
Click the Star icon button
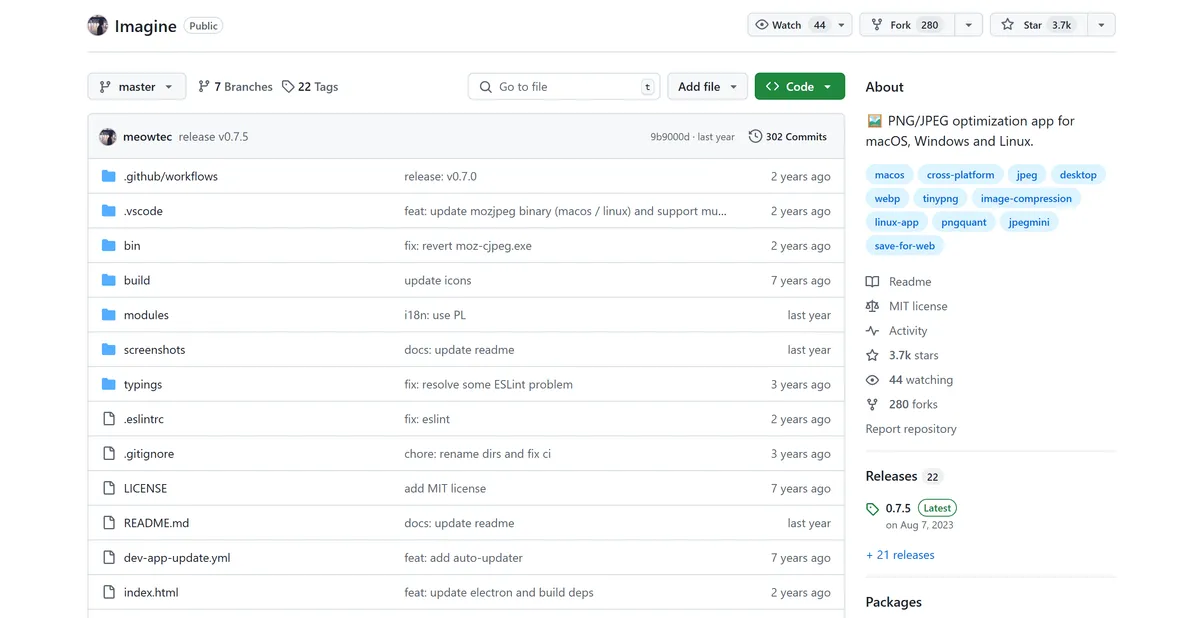click(x=1008, y=25)
